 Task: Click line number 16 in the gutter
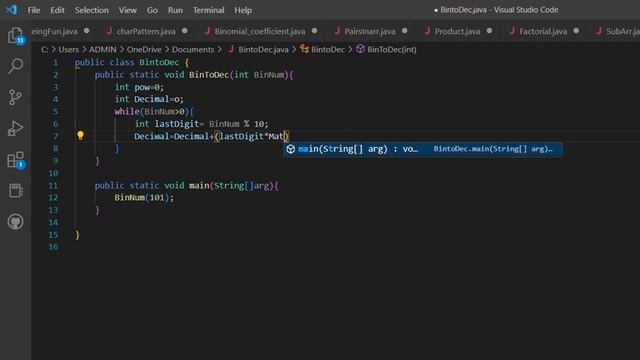(x=53, y=247)
